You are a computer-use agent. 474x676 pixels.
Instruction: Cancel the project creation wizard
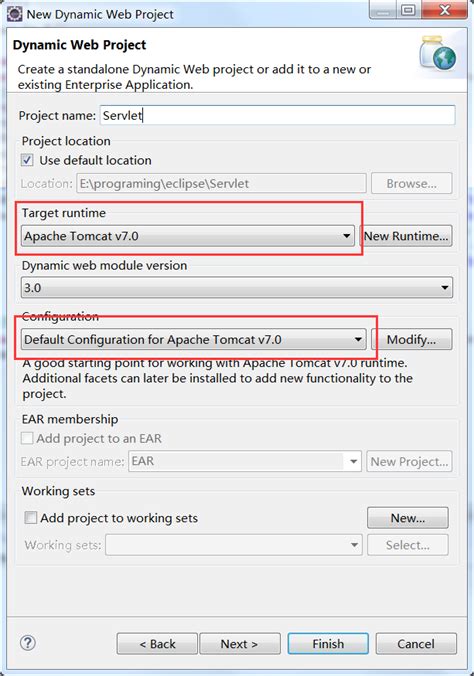(416, 644)
